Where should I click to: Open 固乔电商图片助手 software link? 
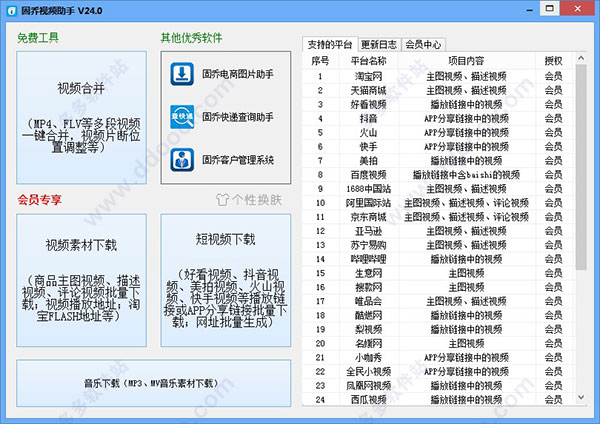(238, 74)
